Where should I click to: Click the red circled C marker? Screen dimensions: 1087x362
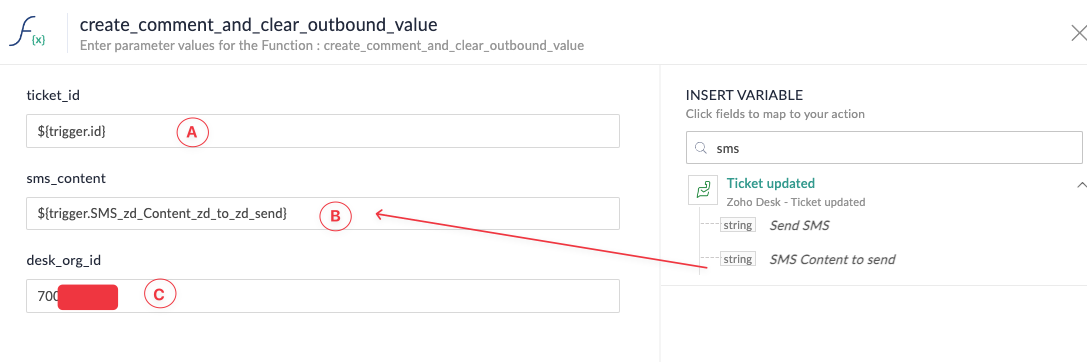[x=160, y=295]
